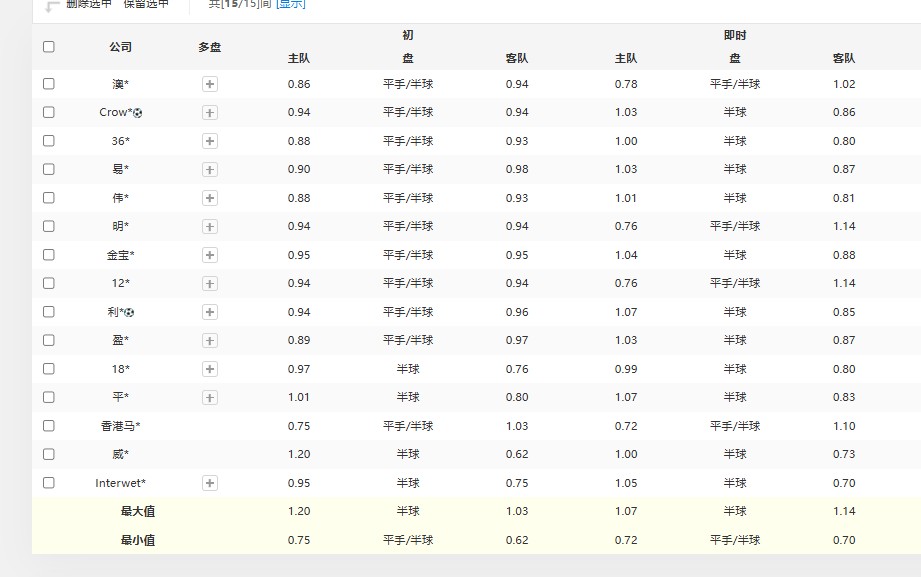Viewport: 921px width, 577px height.
Task: Expand the multi-odds for 易*
Action: 209,169
